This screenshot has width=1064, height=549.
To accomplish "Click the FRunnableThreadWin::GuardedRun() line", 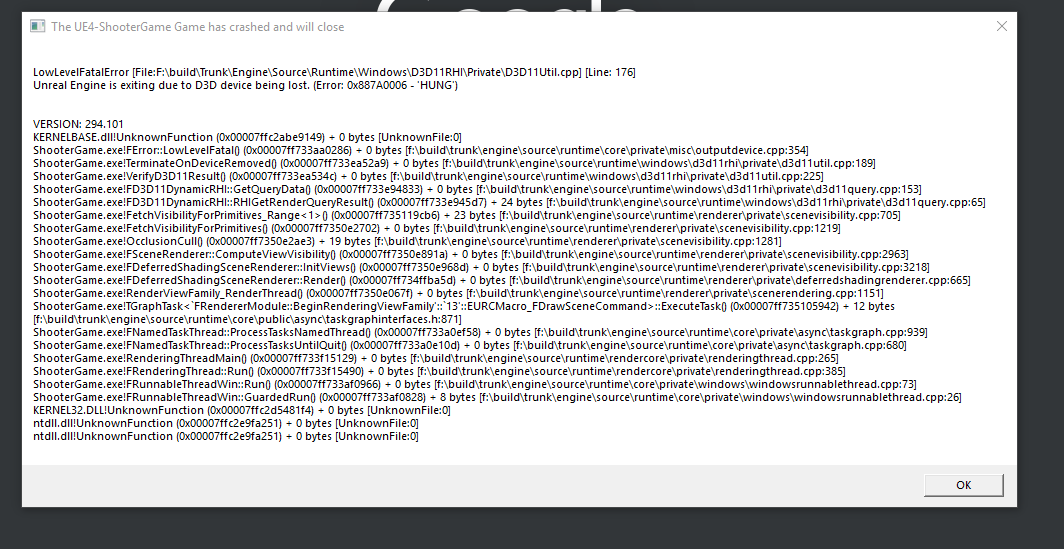I will pos(497,397).
